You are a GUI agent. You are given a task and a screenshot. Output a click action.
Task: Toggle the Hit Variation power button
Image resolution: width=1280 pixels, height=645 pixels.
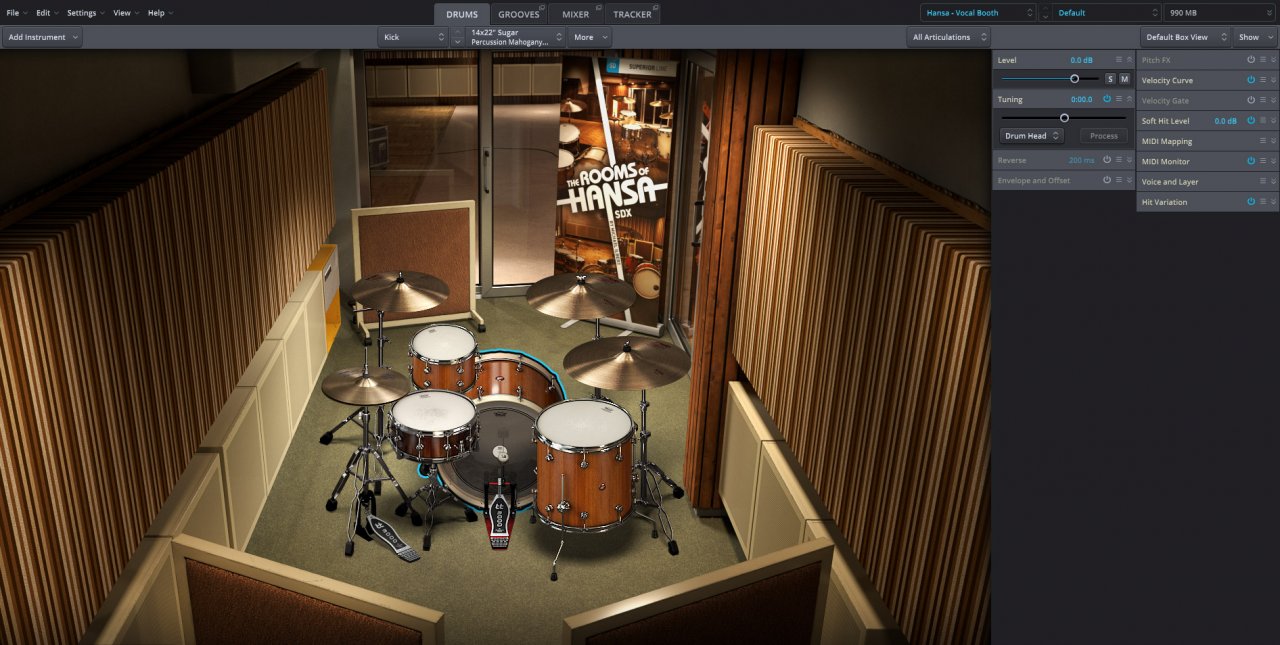(1251, 201)
